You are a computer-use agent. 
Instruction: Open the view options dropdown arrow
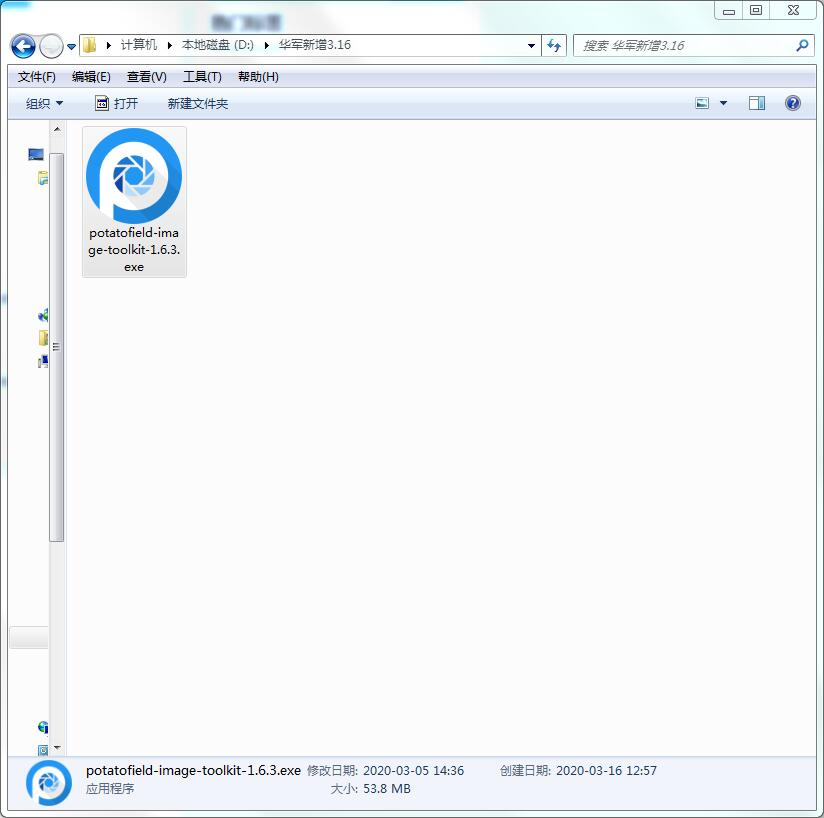click(x=724, y=103)
